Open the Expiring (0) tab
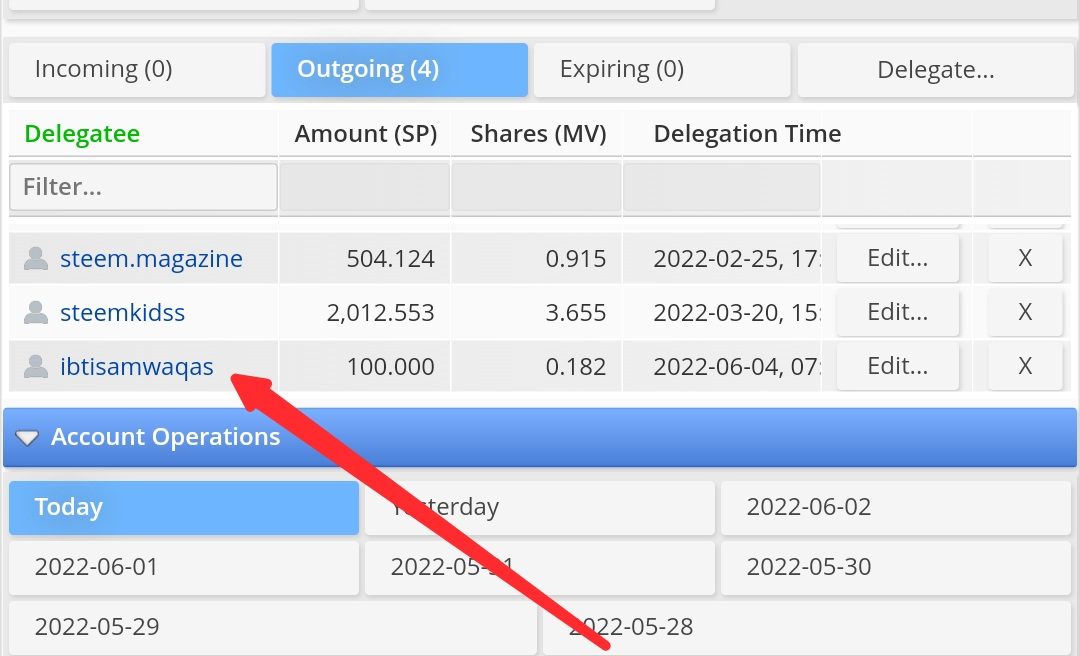This screenshot has width=1080, height=656. [x=662, y=70]
